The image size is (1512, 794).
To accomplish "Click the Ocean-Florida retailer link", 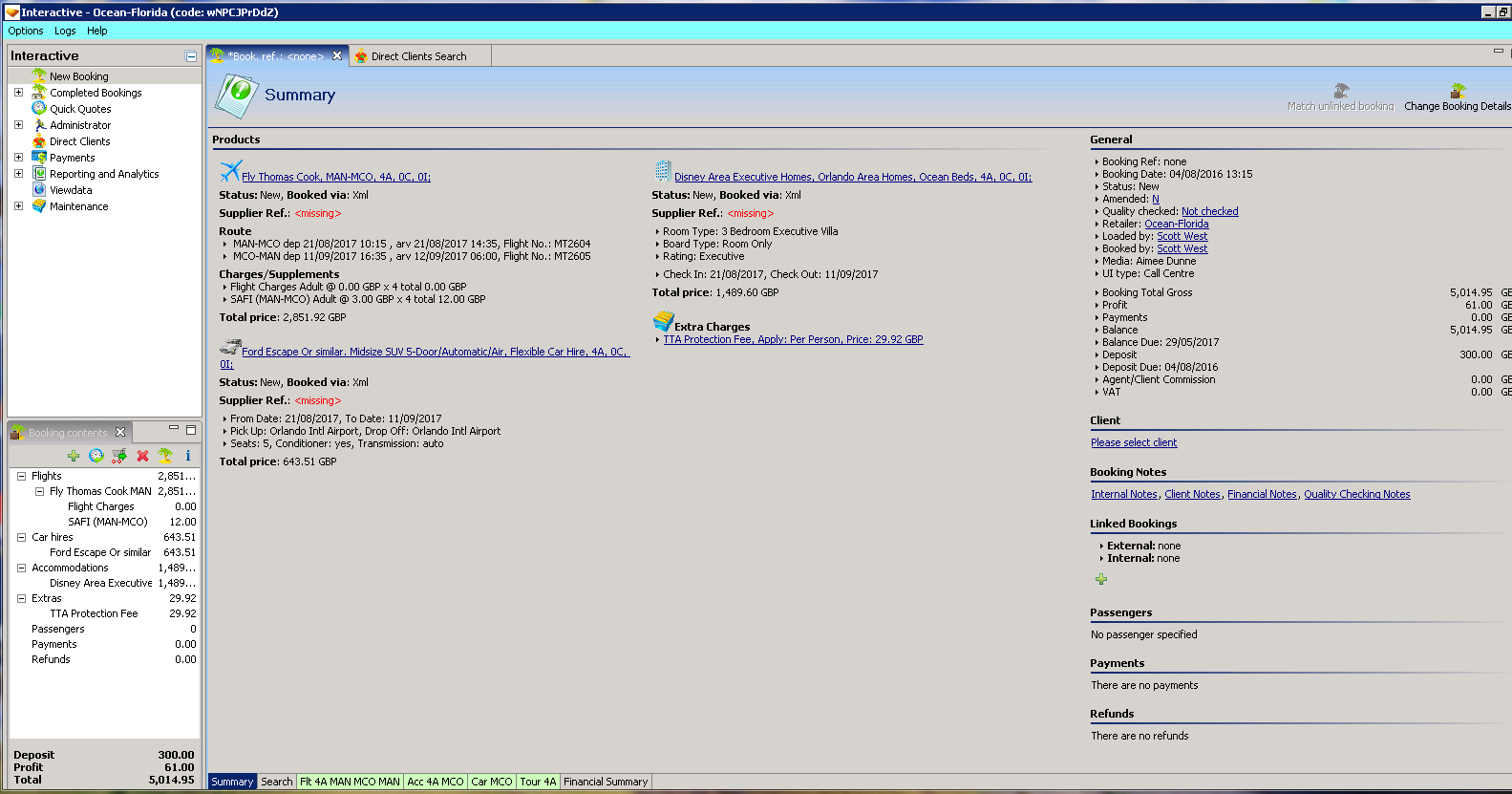I will [1177, 224].
